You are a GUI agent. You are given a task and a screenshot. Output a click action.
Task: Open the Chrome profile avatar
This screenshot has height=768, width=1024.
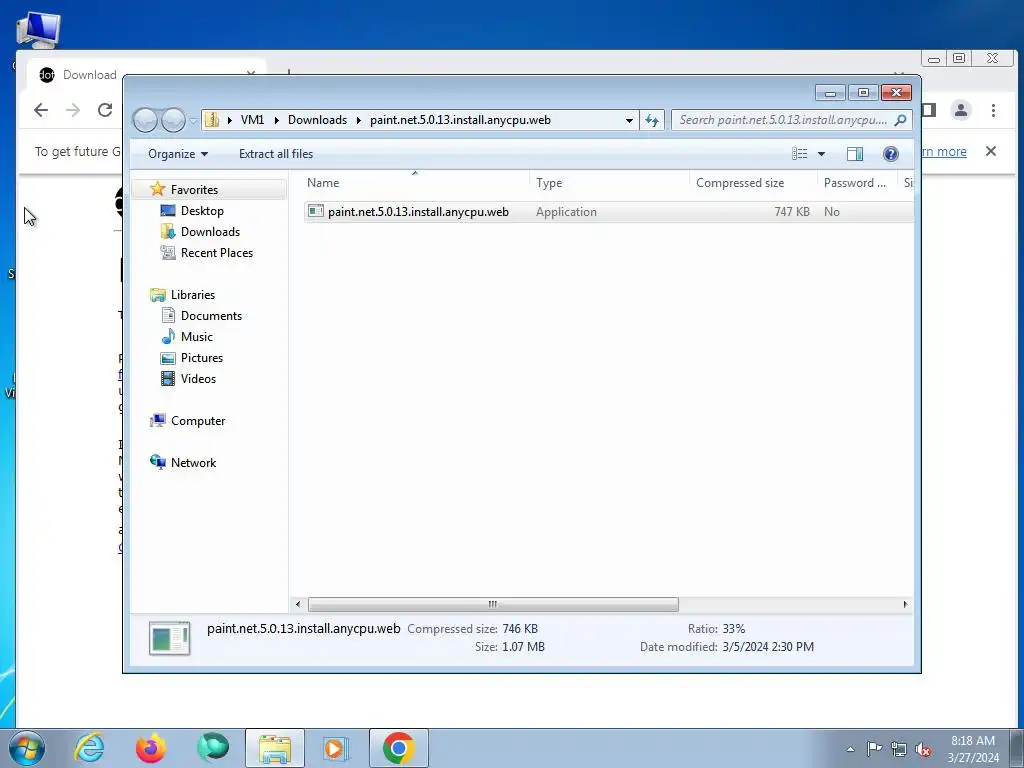pyautogui.click(x=961, y=110)
